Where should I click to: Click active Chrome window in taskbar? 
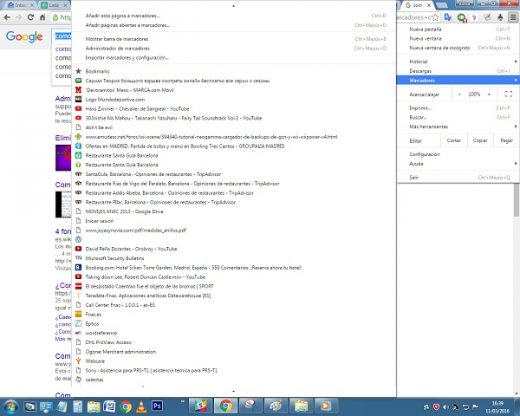click(226, 406)
